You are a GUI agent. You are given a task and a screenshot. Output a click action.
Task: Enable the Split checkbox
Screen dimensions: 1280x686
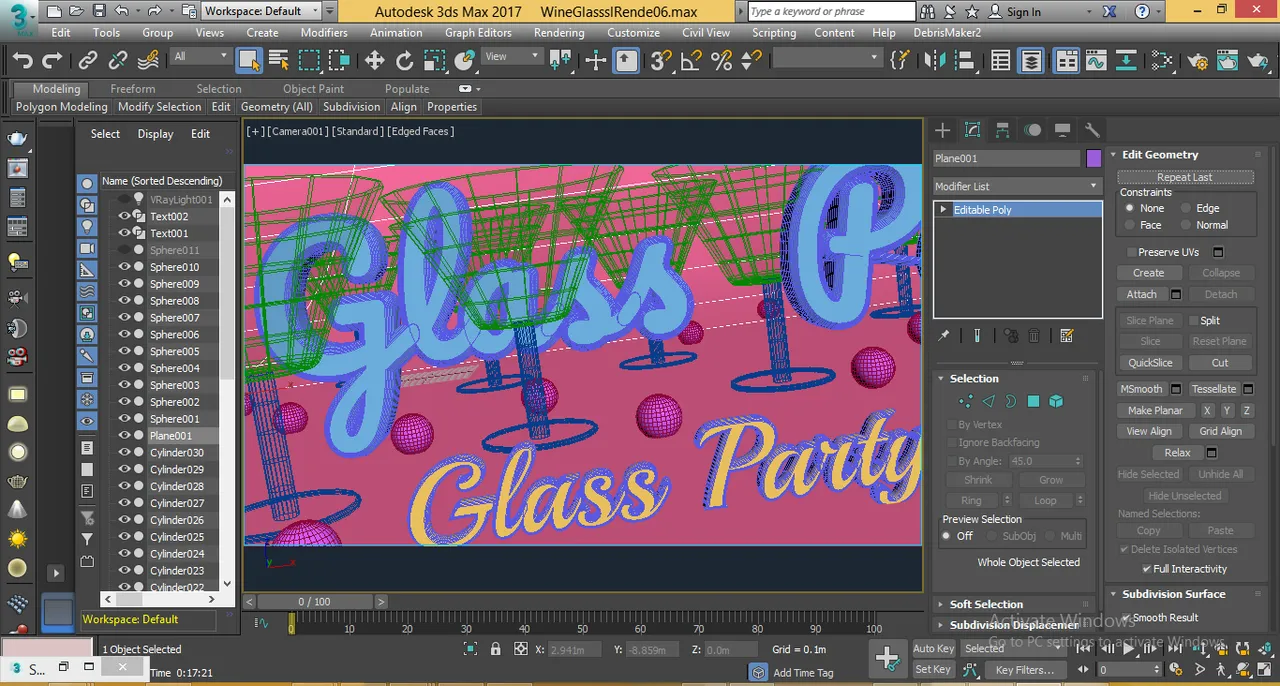(1193, 320)
